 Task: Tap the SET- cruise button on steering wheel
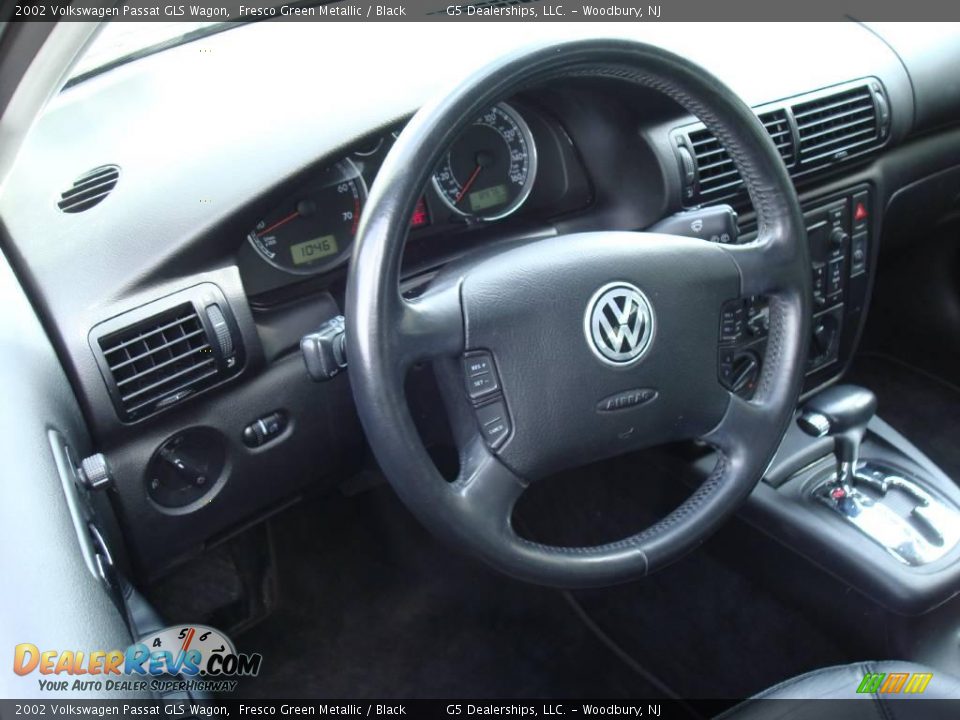coord(482,383)
